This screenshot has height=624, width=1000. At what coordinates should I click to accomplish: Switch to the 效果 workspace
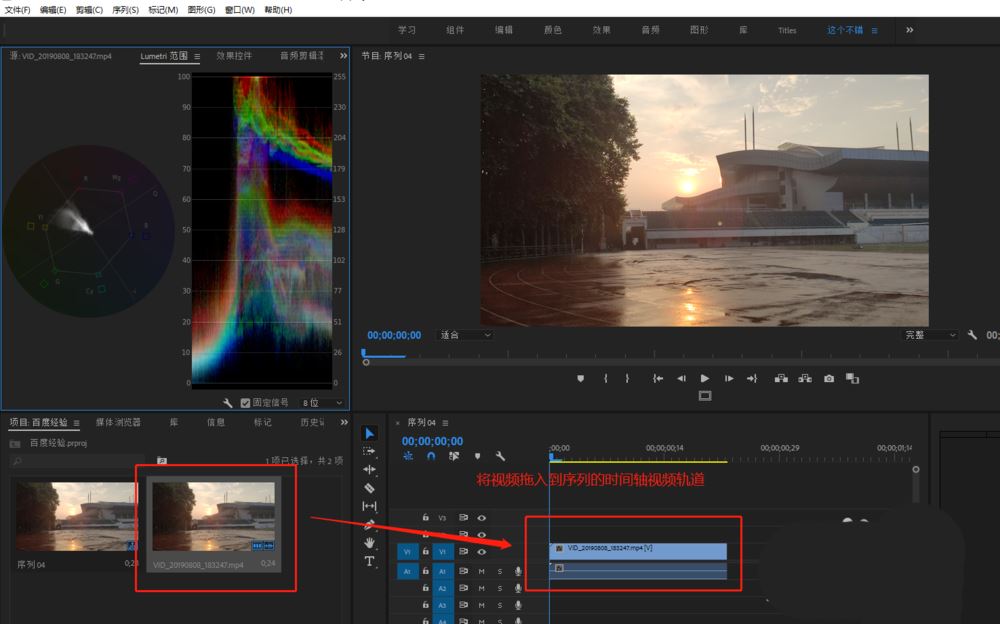coord(601,30)
